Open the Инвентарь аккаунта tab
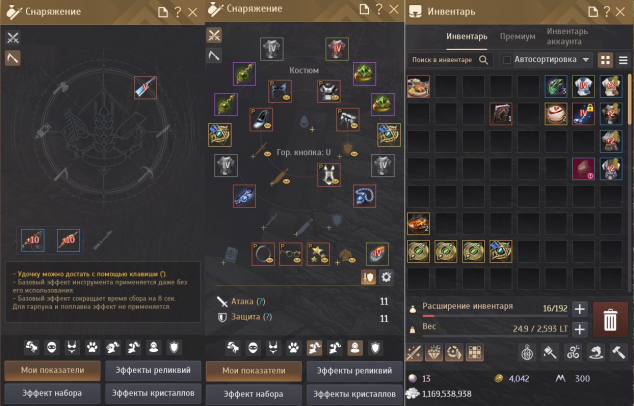The width and height of the screenshot is (634, 406). (567, 36)
